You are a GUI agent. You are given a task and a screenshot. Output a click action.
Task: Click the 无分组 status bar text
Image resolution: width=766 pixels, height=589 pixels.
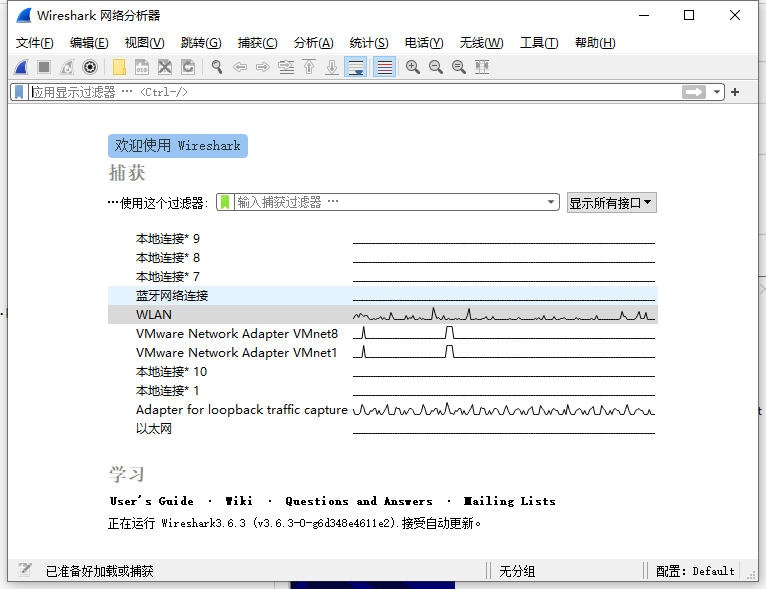pos(517,571)
